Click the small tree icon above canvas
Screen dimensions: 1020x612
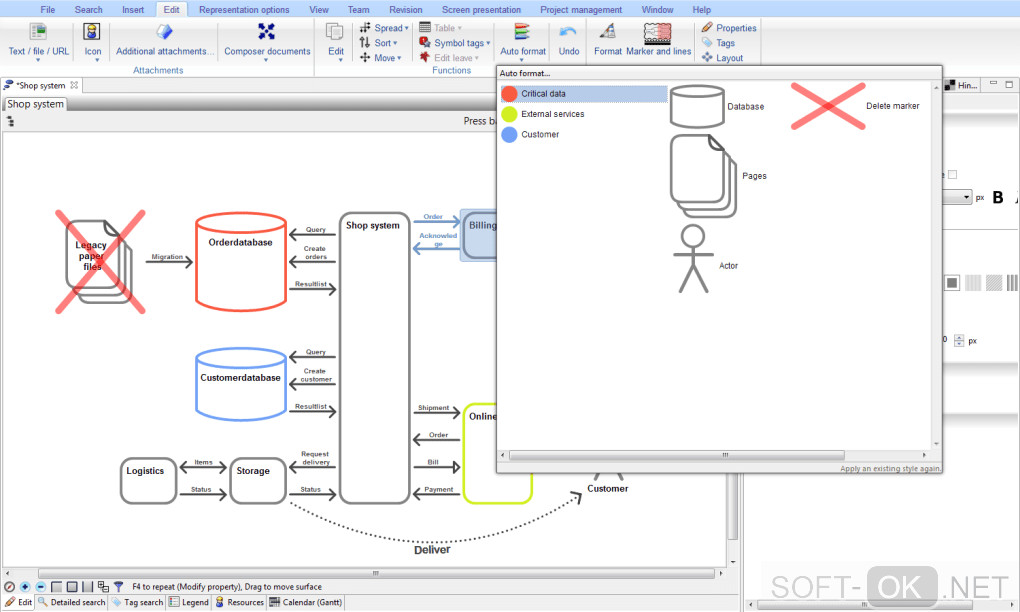click(x=10, y=122)
